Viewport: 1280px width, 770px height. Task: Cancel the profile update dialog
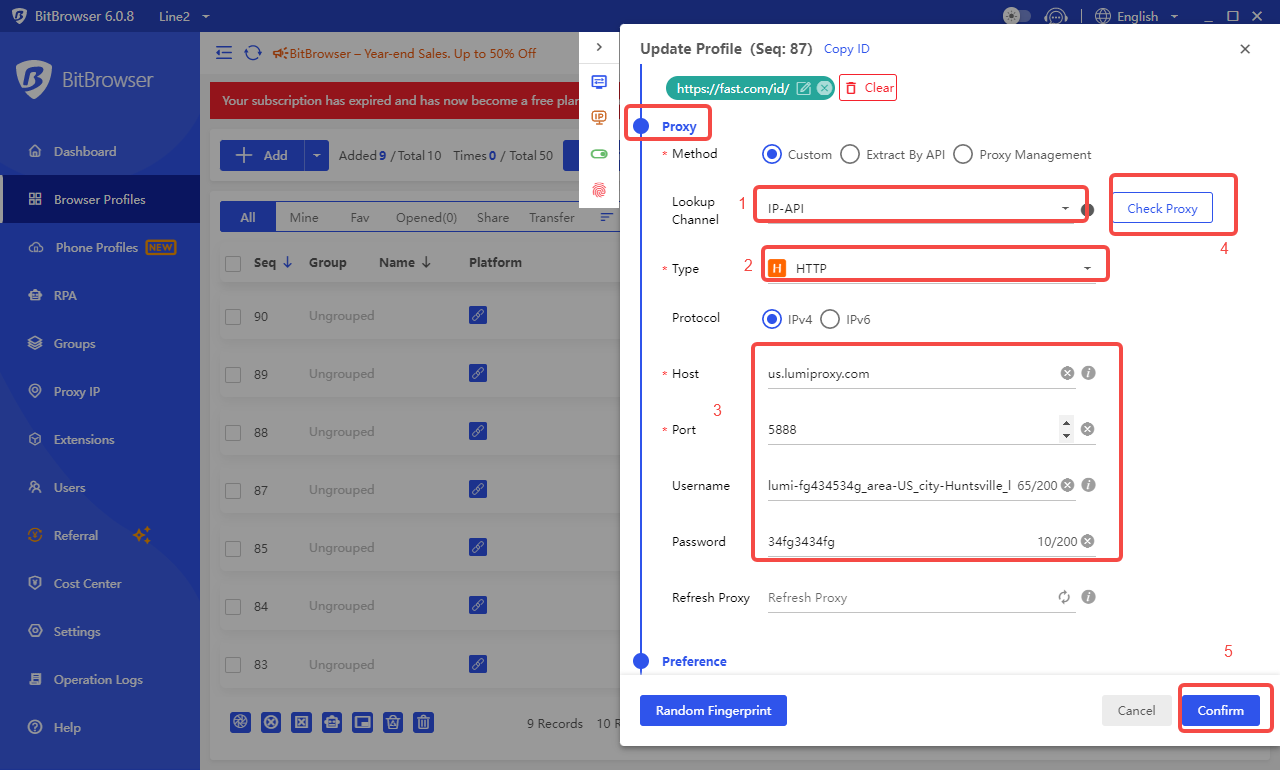[1136, 710]
